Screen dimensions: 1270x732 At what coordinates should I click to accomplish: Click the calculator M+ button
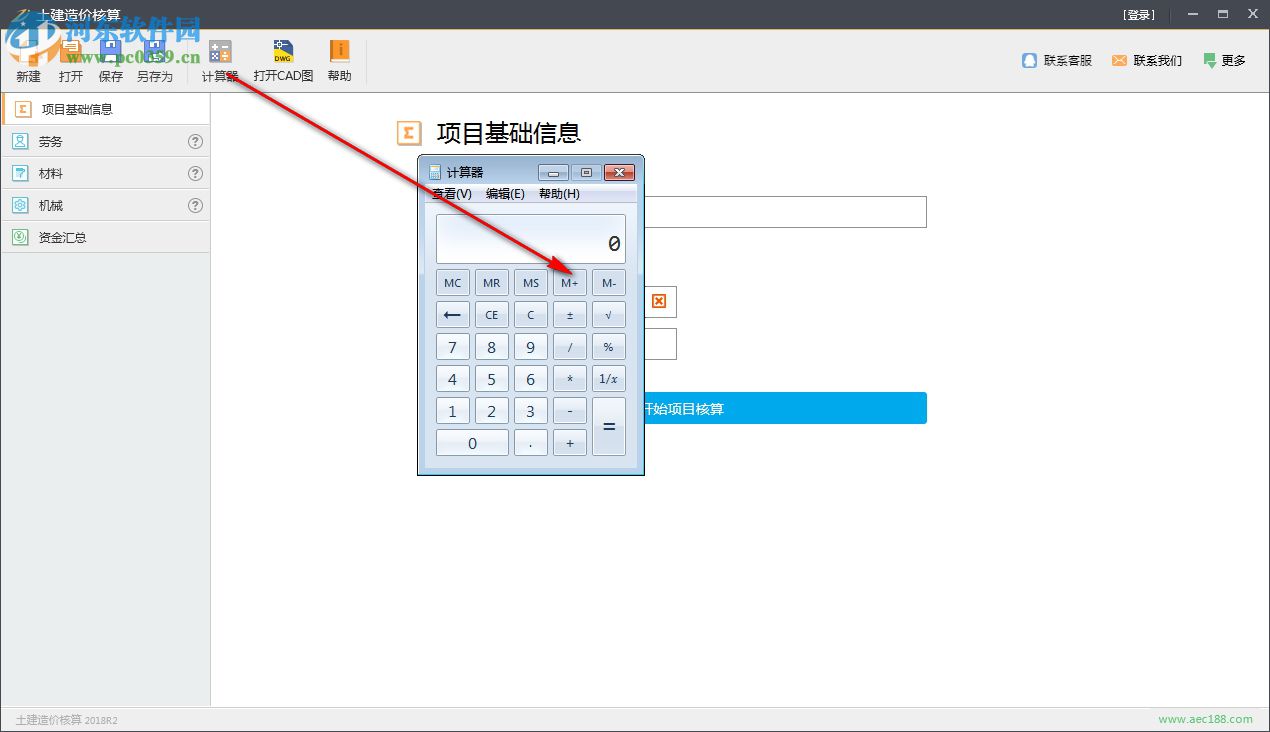coord(570,283)
